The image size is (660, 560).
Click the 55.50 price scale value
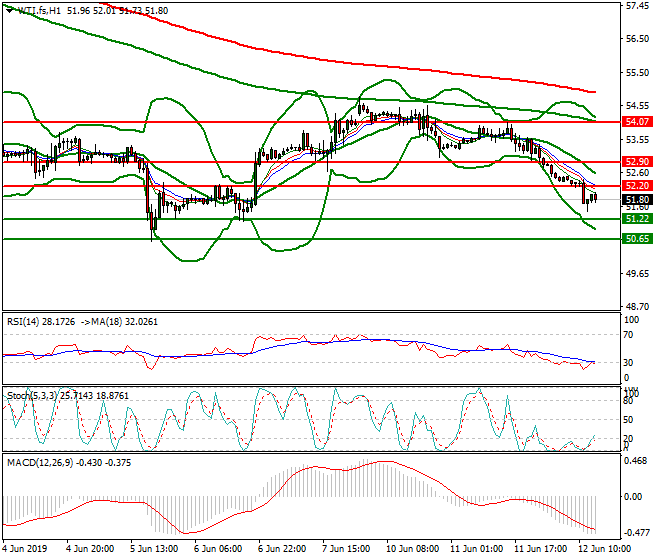pyautogui.click(x=637, y=72)
